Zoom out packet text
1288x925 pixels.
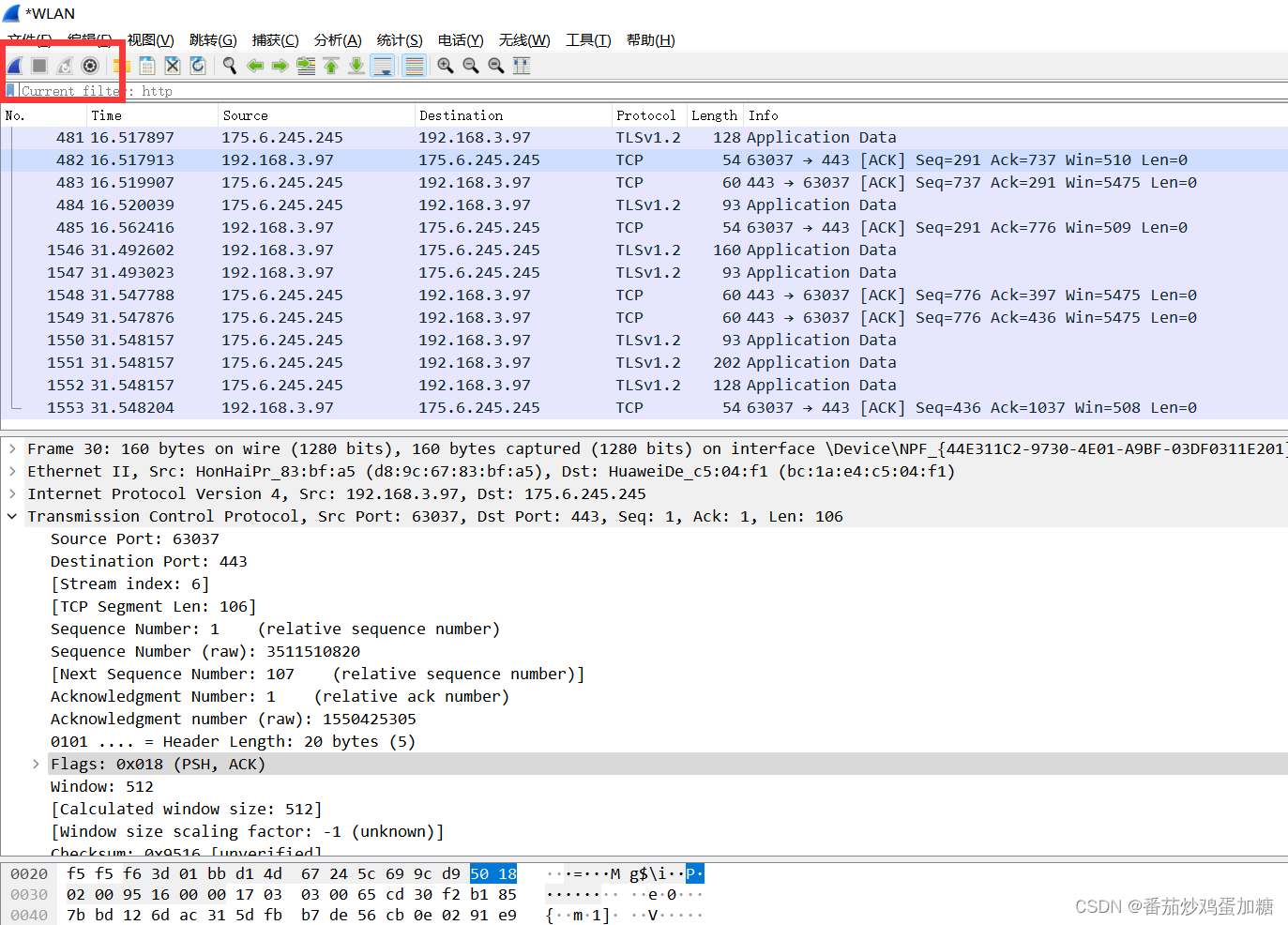point(471,66)
